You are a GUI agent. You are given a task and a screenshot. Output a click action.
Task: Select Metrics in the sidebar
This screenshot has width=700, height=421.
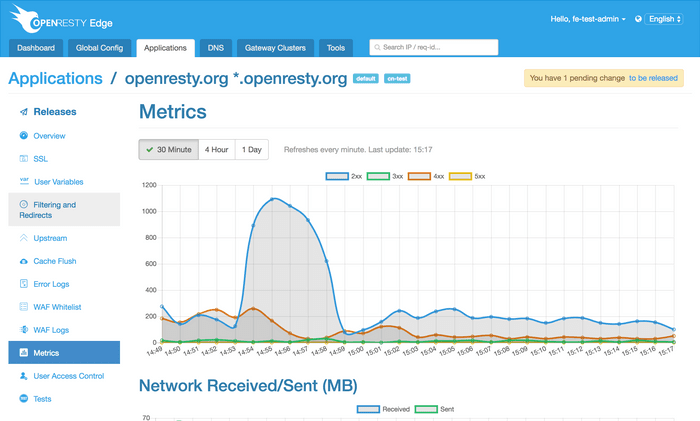pos(64,353)
